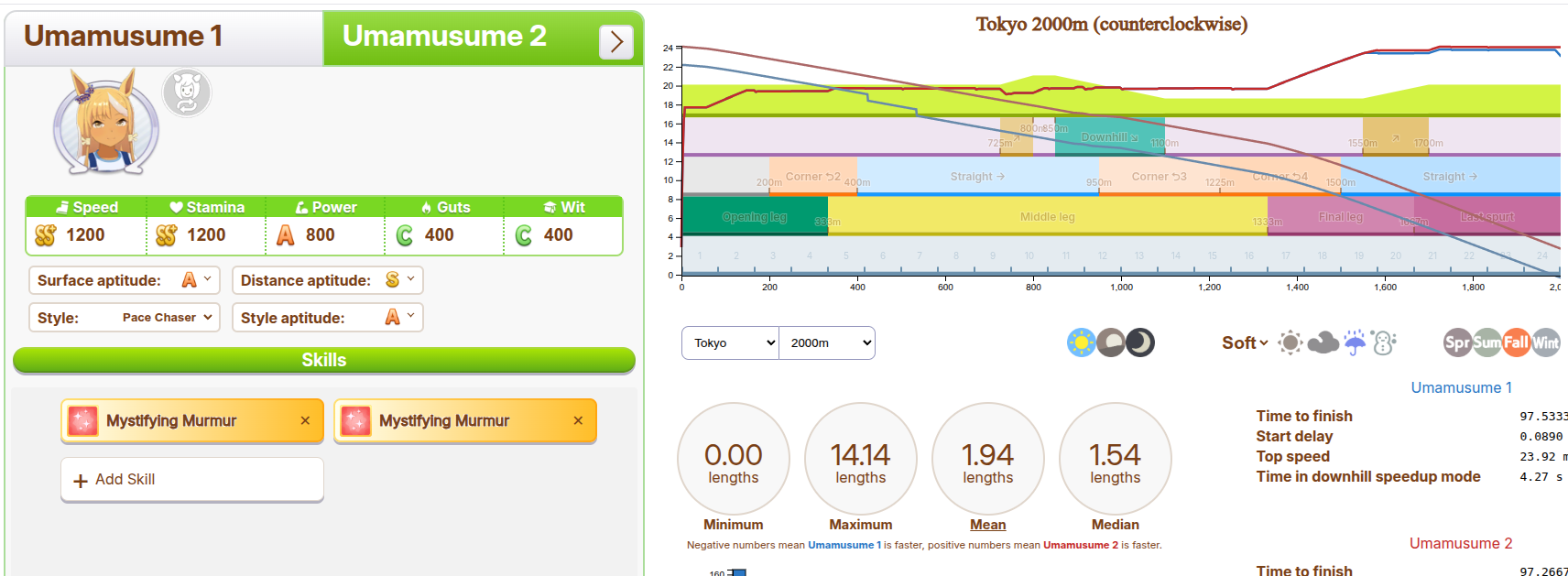Click the Last spurt phase on chart
1568x576 pixels.
coord(1487,216)
